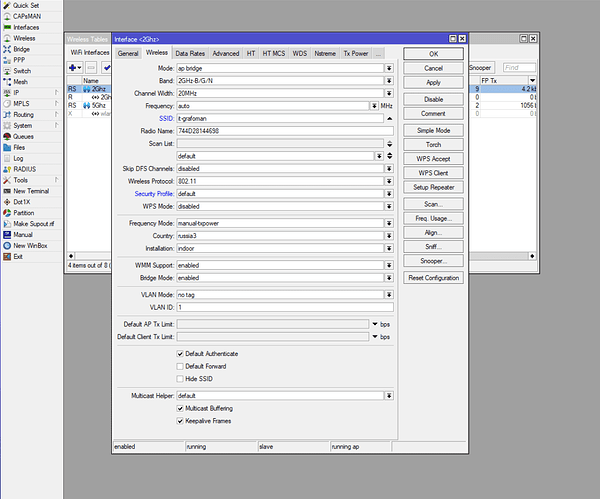Check the Hide SSID option
Viewport: 600px width, 499px height.
click(180, 379)
